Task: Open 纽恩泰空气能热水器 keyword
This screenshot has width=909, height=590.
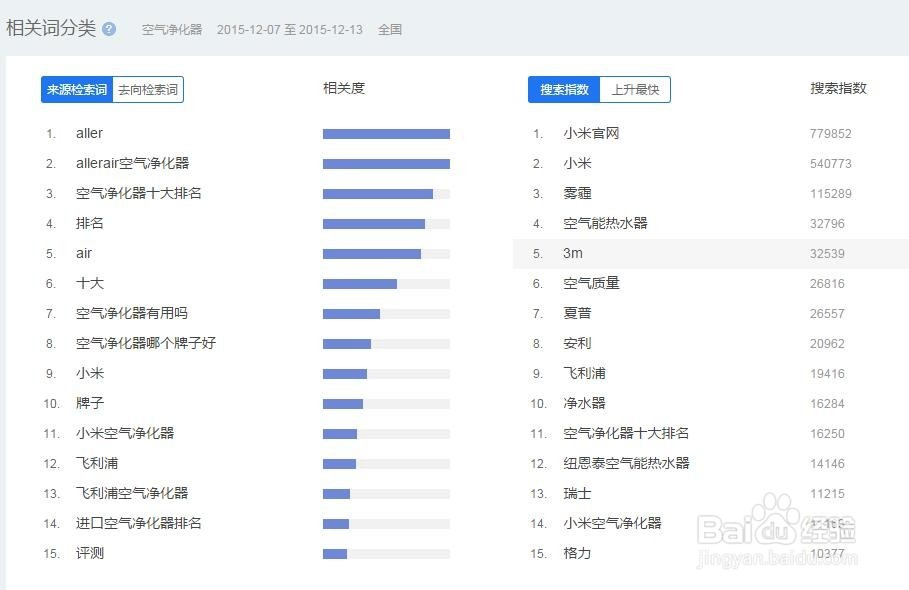Action: [x=626, y=463]
